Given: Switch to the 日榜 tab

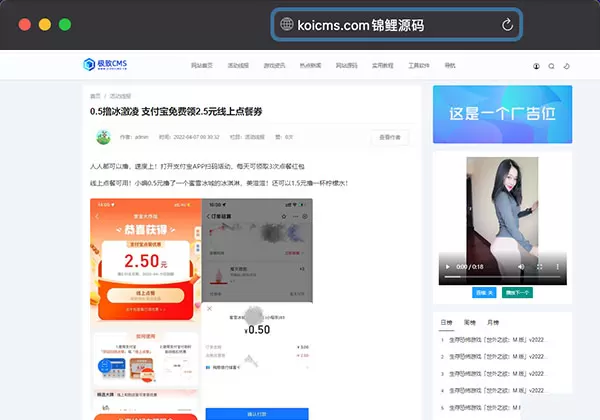Looking at the screenshot, I should tap(446, 322).
